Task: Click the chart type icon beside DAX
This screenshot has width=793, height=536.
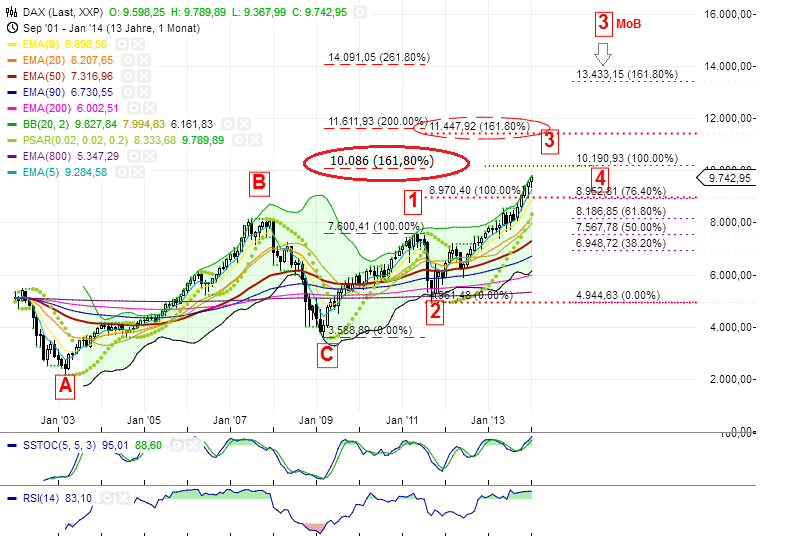Action: [x=12, y=12]
